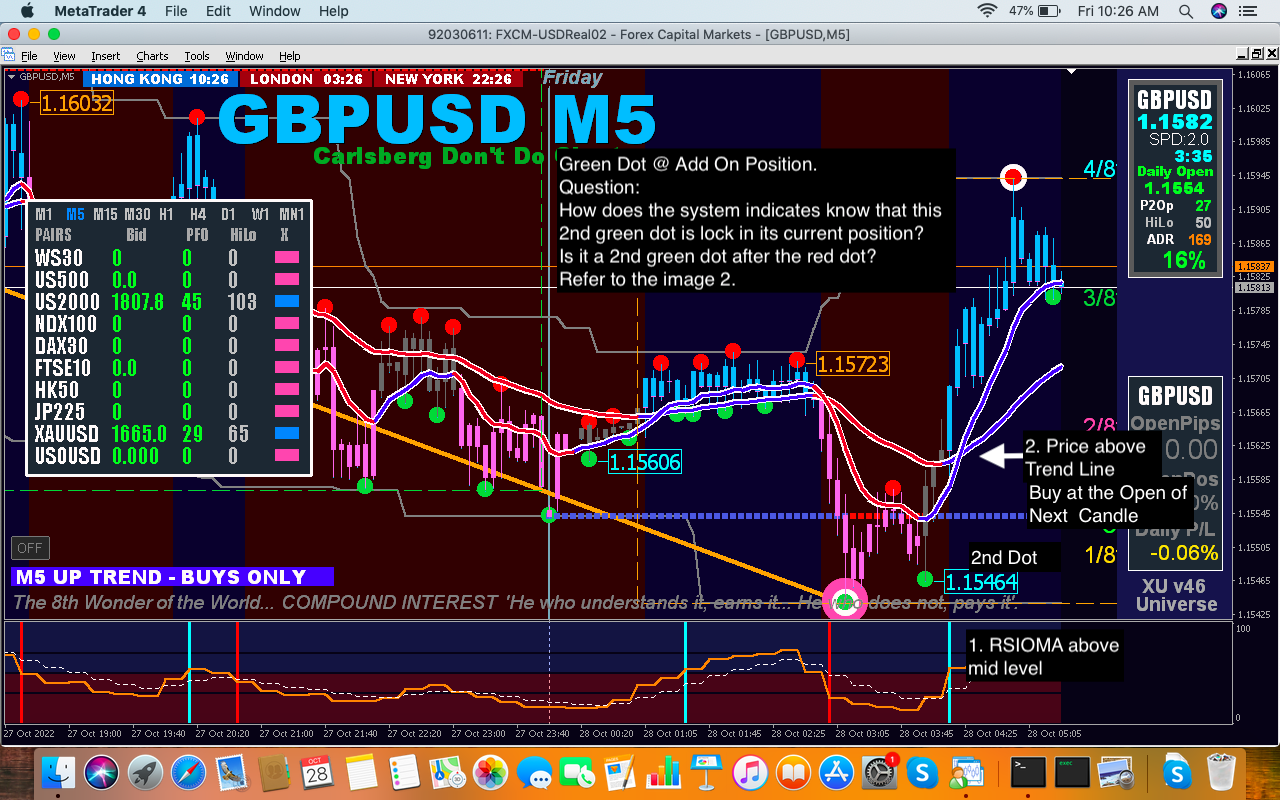1280x800 pixels.
Task: Open XAUUSD pair in dashboard
Action: pos(67,434)
